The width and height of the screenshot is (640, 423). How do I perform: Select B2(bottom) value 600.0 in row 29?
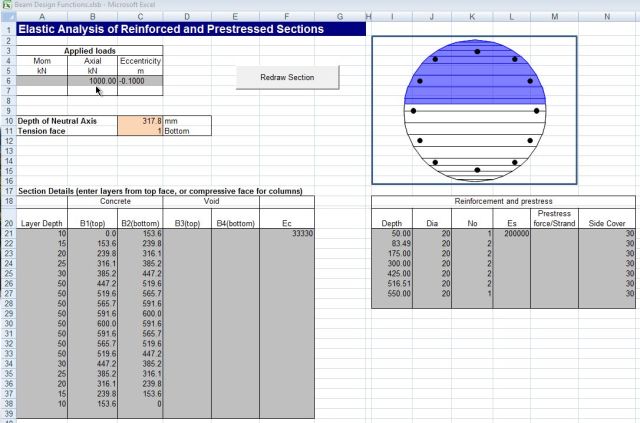(140, 314)
